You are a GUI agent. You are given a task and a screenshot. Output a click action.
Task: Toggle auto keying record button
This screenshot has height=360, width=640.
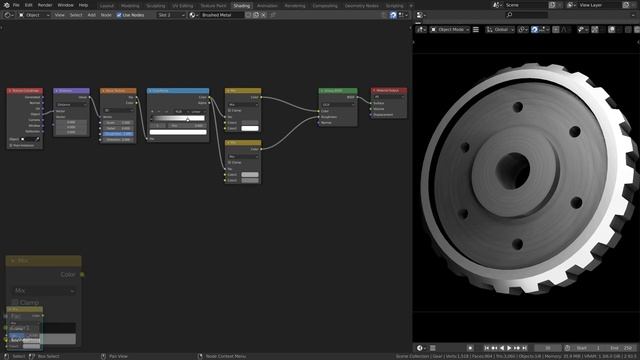(x=470, y=348)
